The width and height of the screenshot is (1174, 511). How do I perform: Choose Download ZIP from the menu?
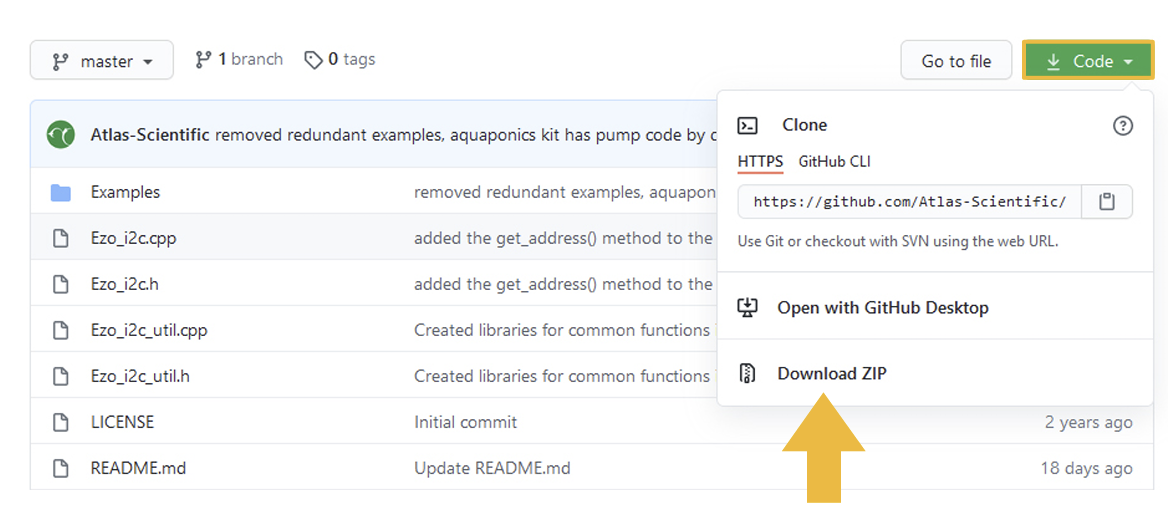pyautogui.click(x=832, y=373)
